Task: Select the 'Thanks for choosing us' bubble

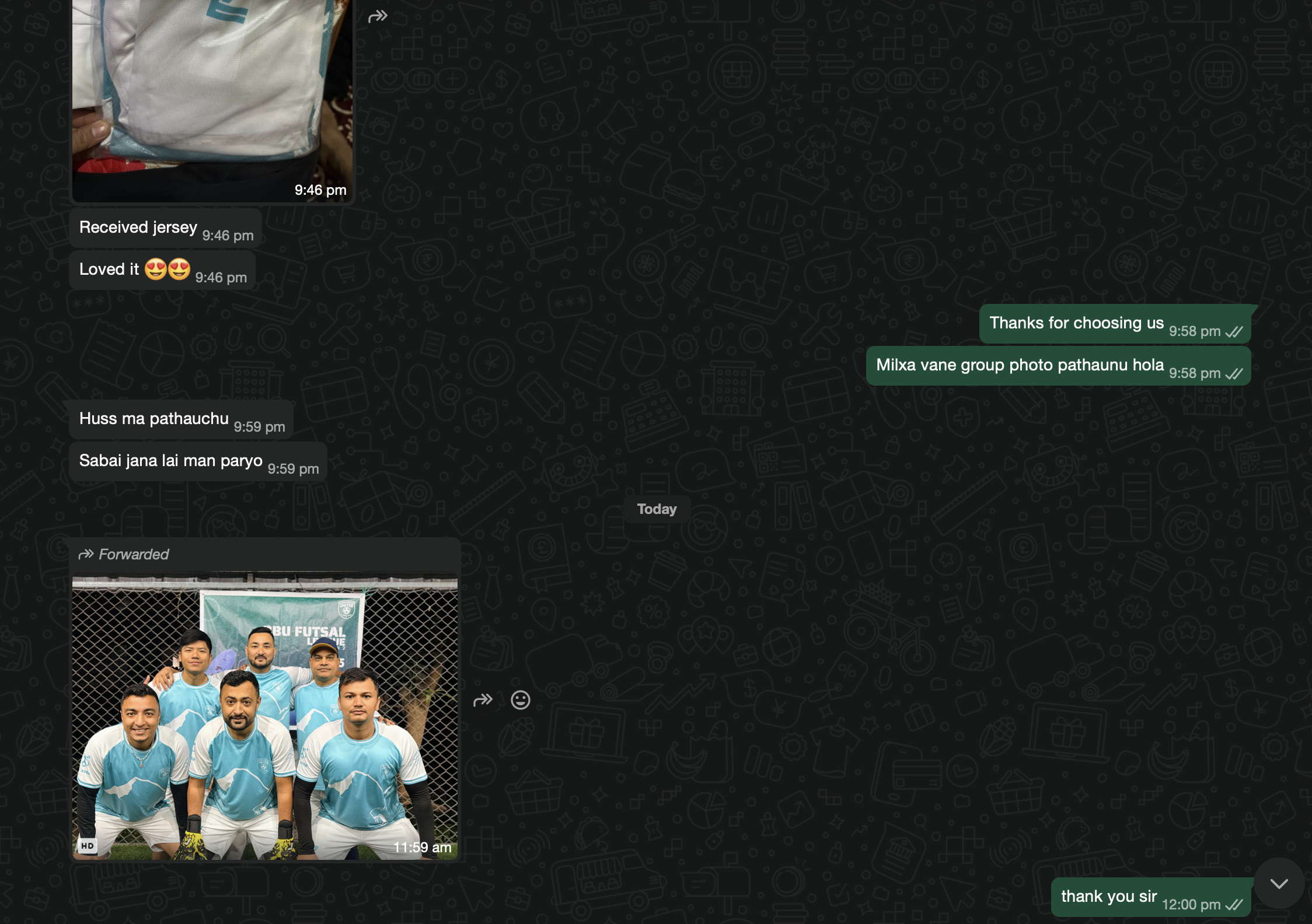Action: tap(1076, 323)
